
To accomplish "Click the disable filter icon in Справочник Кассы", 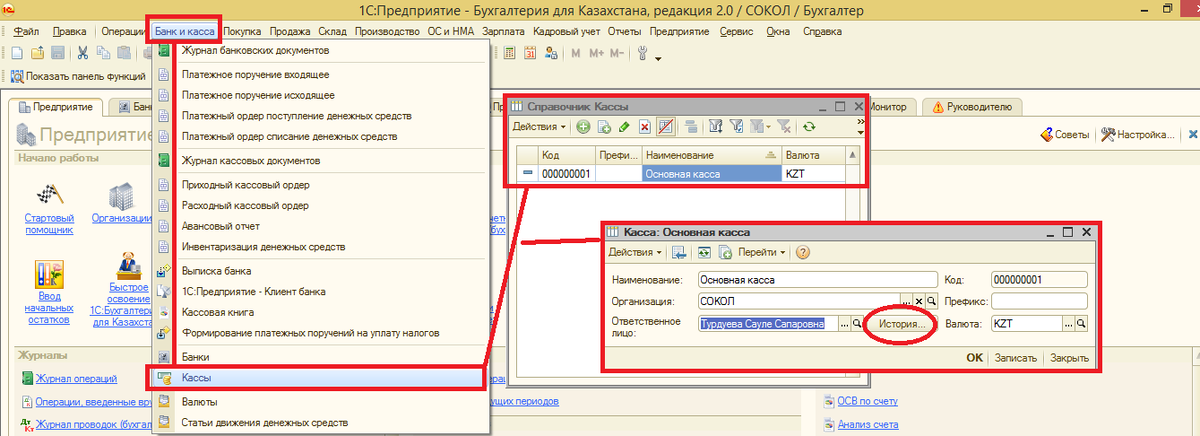I will (x=784, y=127).
